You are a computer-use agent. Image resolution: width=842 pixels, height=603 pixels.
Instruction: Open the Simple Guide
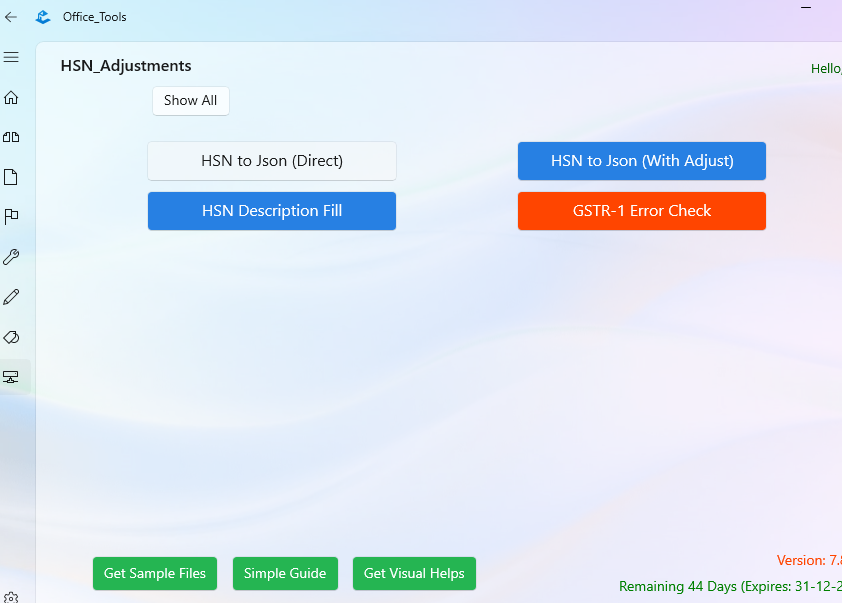pyautogui.click(x=285, y=573)
